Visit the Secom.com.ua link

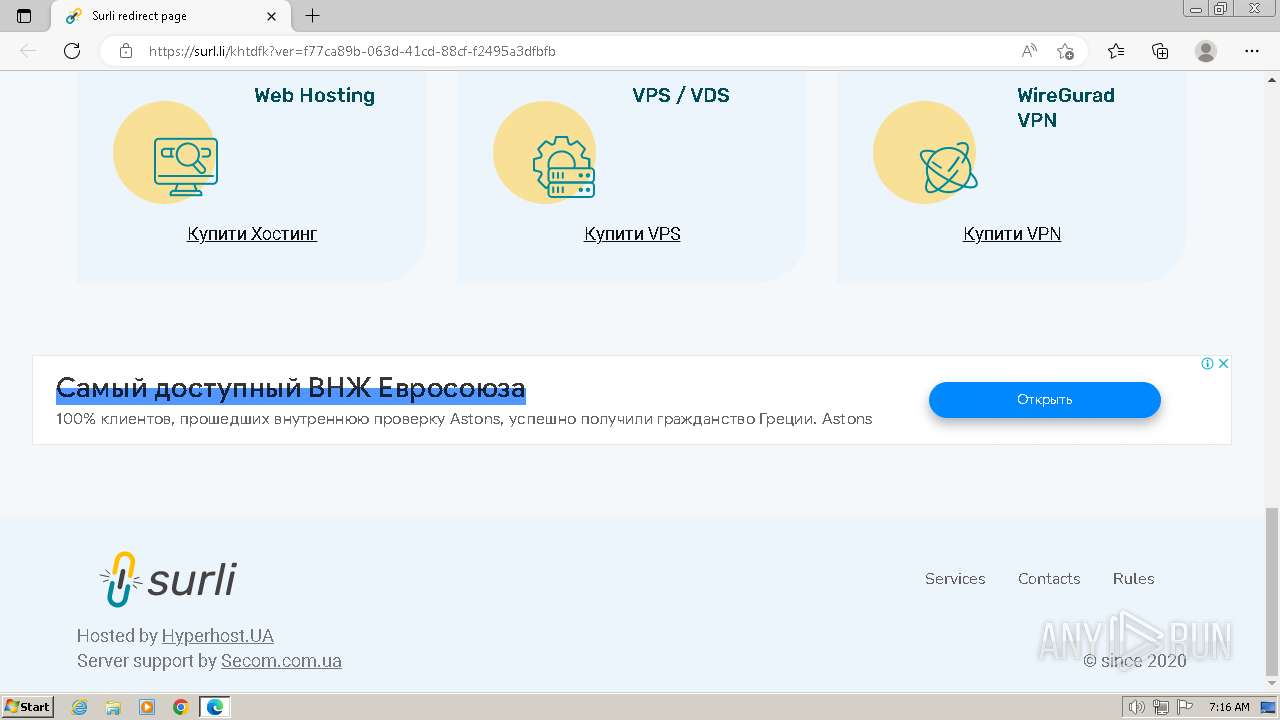click(x=281, y=661)
